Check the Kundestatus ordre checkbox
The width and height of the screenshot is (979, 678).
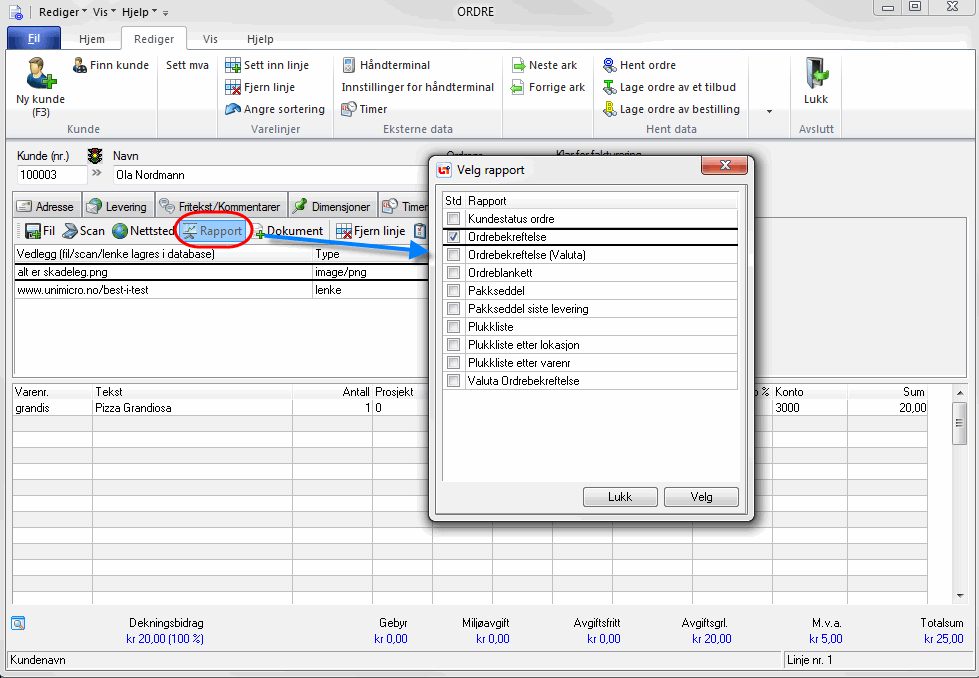pyautogui.click(x=454, y=219)
